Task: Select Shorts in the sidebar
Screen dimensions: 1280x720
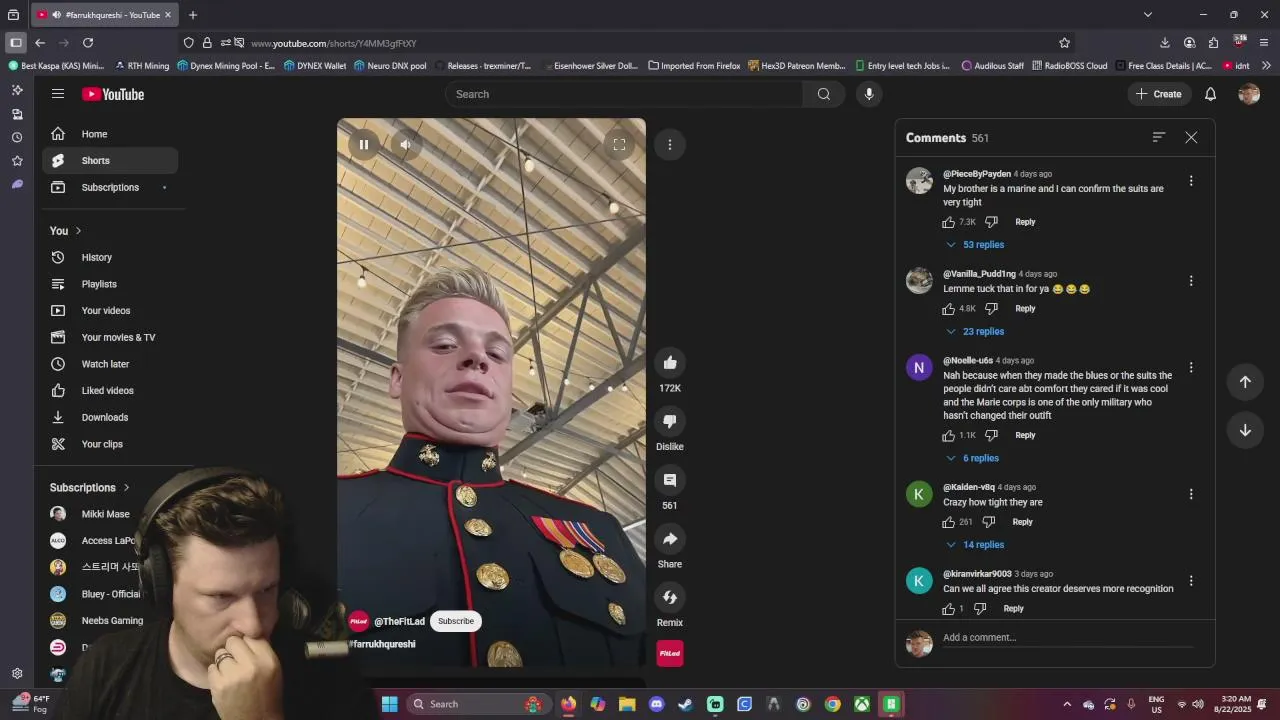Action: tap(110, 161)
